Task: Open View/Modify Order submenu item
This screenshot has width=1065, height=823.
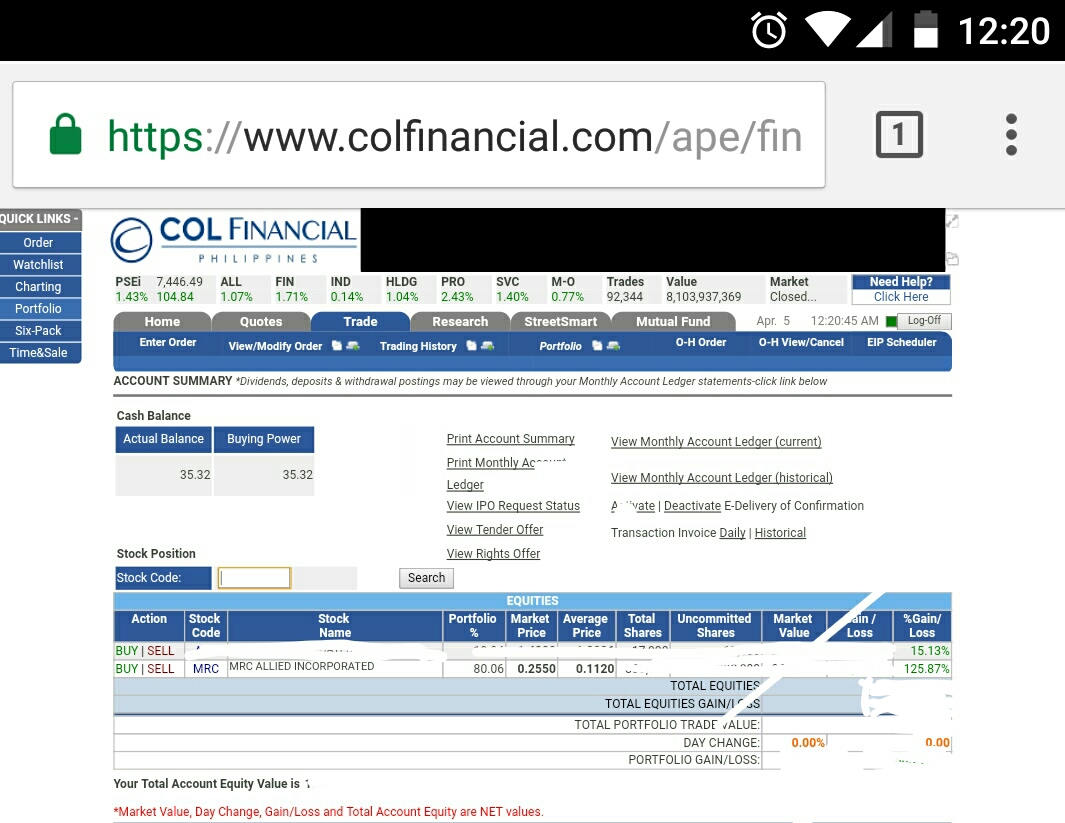Action: (275, 346)
